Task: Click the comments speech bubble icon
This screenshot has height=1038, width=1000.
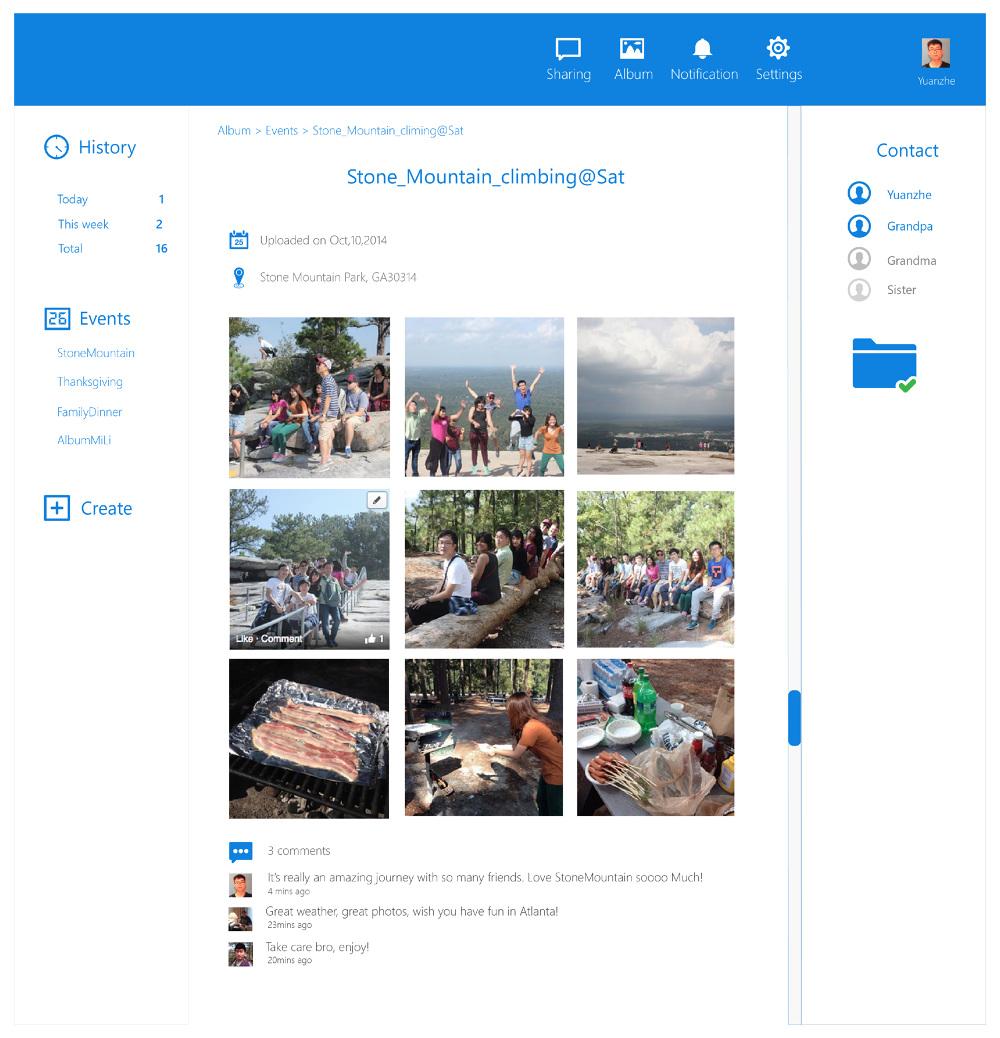Action: pyautogui.click(x=240, y=852)
